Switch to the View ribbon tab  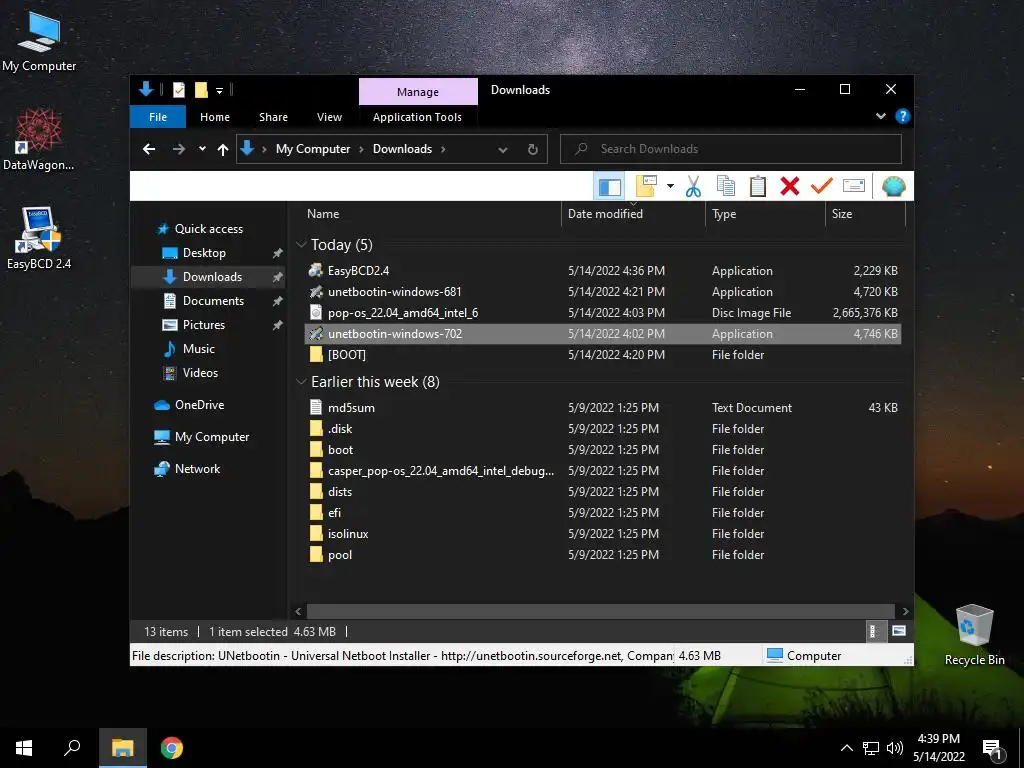(x=329, y=117)
